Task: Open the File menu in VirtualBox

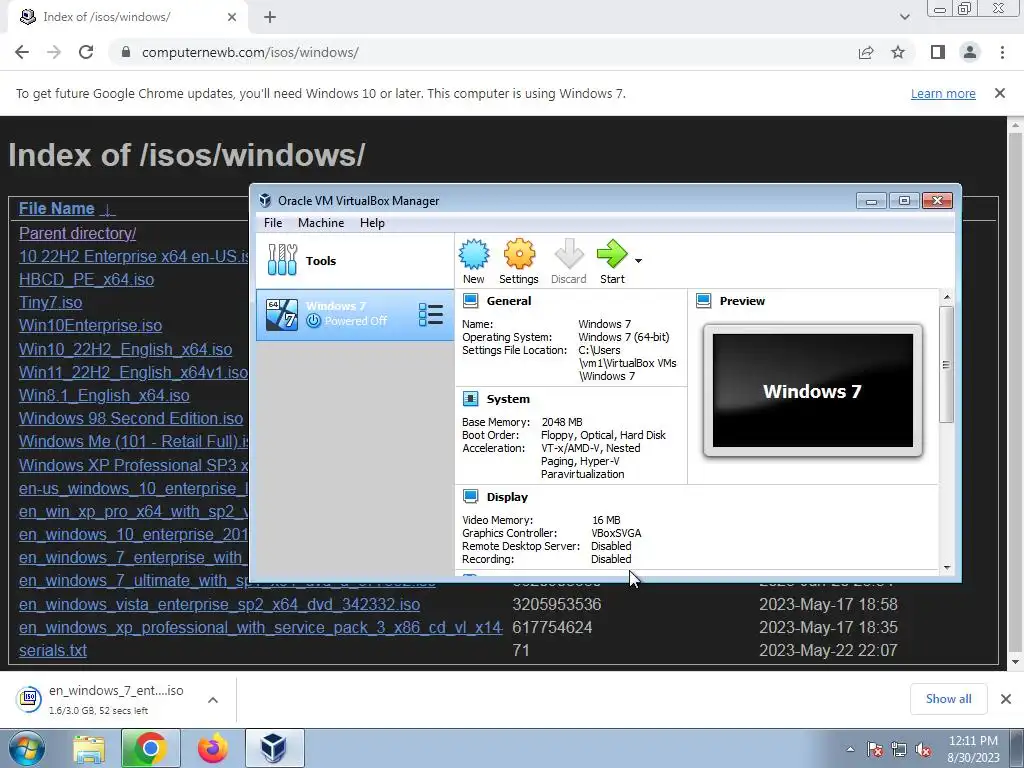Action: (273, 223)
